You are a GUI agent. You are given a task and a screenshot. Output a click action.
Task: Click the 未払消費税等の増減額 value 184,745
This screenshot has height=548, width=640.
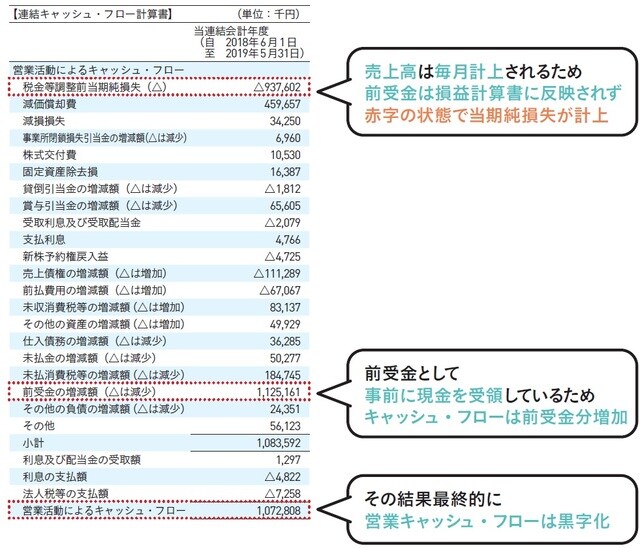click(279, 375)
